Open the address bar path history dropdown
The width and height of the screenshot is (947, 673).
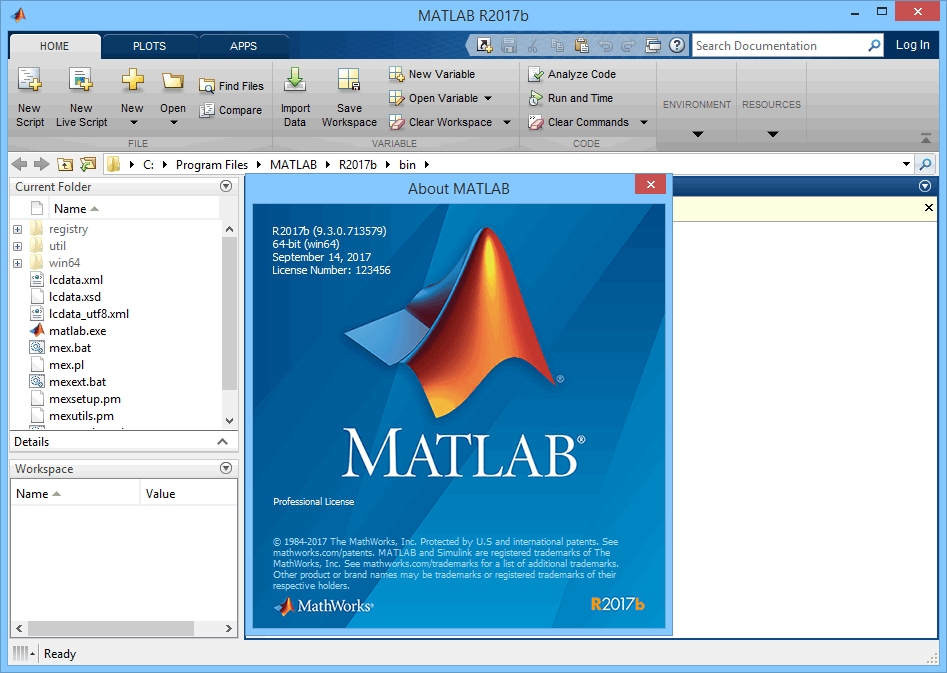pyautogui.click(x=906, y=164)
